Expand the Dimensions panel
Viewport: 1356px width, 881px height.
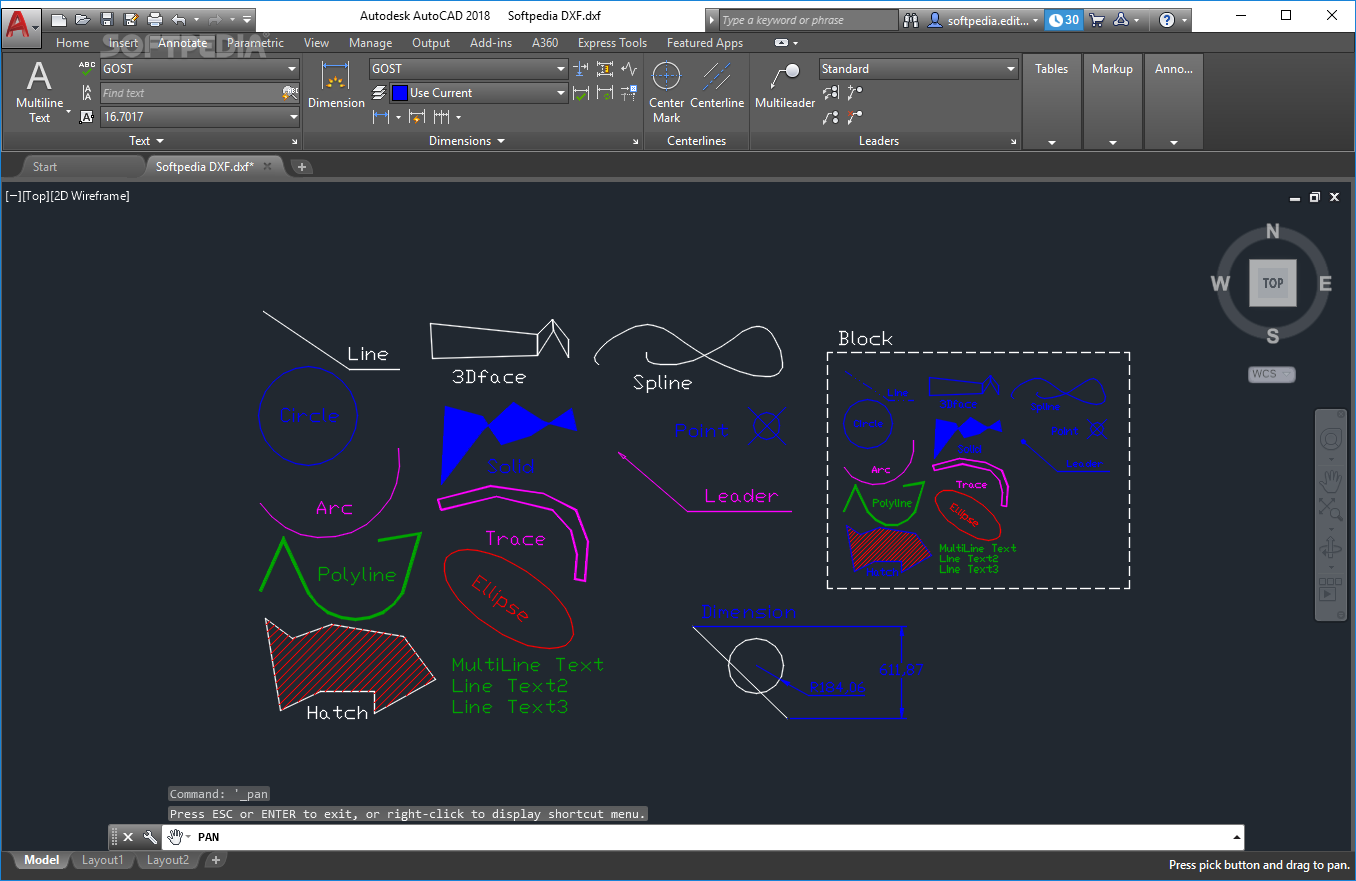[x=467, y=141]
